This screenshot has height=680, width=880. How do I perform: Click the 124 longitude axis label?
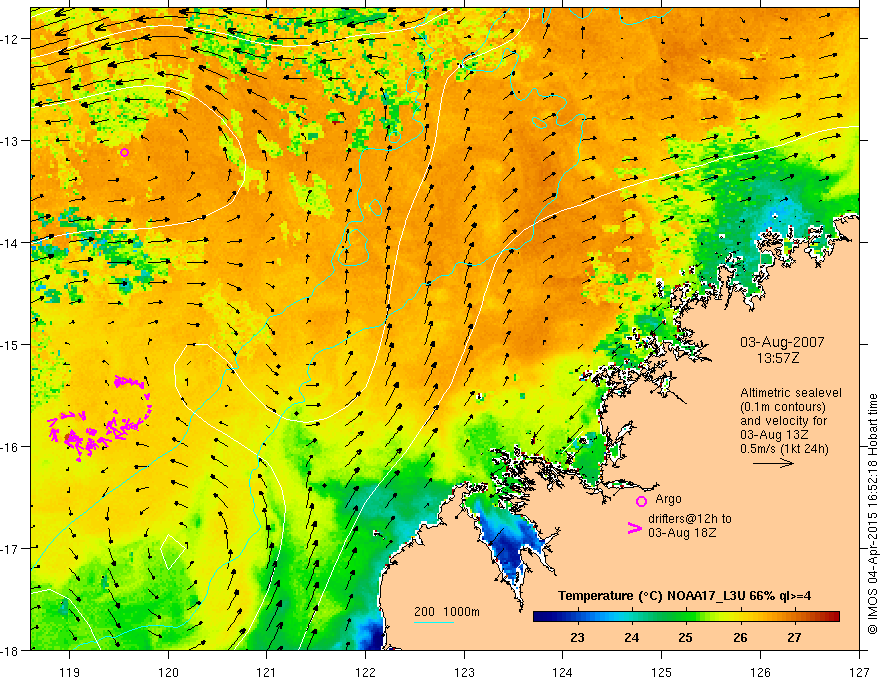(562, 672)
